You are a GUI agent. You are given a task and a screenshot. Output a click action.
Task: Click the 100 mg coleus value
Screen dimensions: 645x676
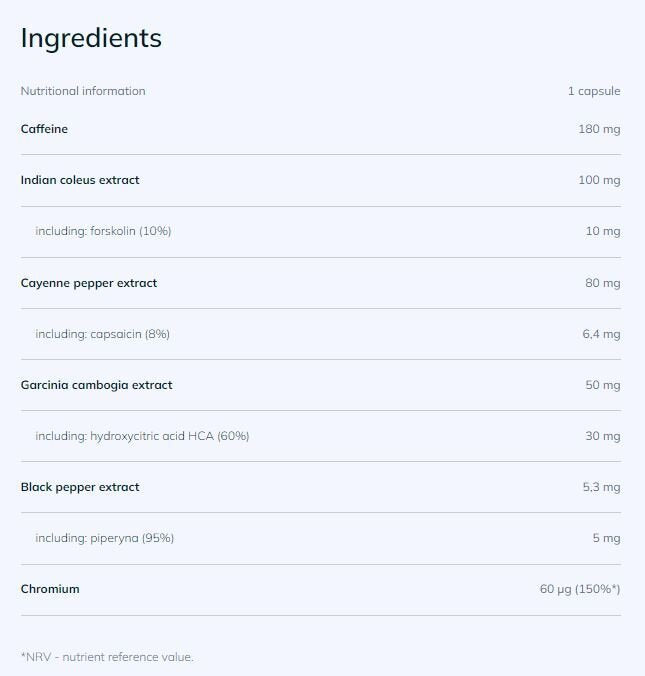[599, 180]
